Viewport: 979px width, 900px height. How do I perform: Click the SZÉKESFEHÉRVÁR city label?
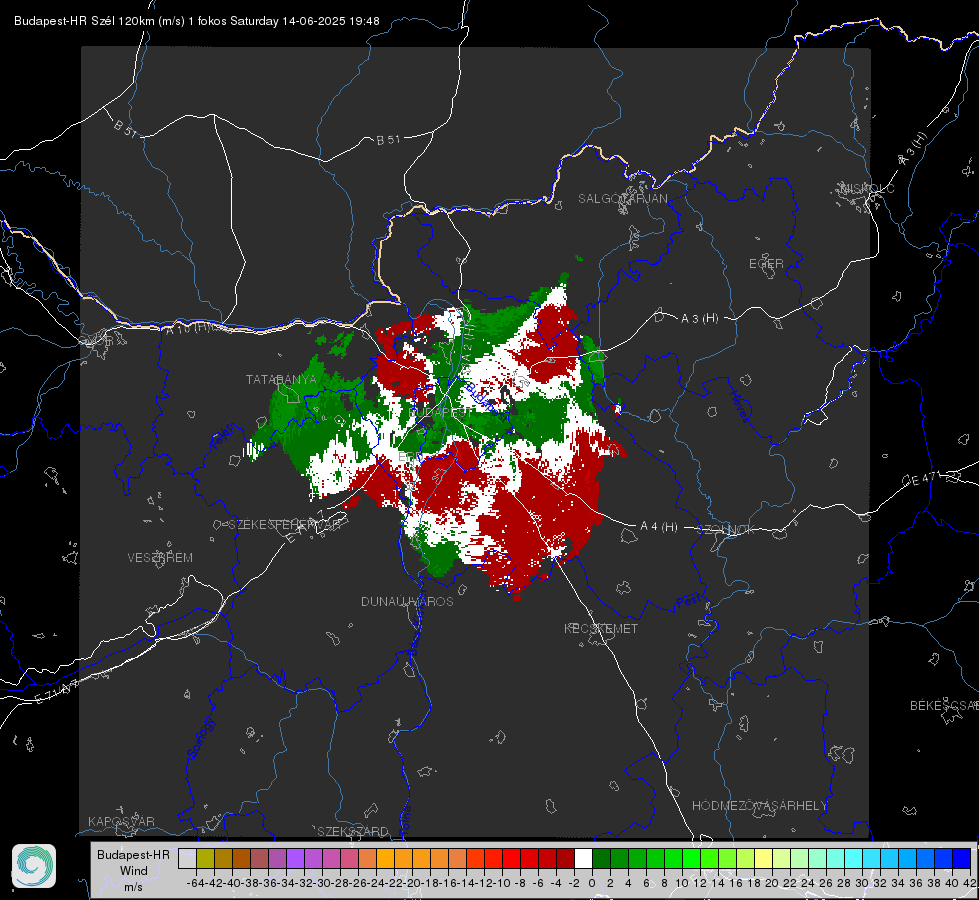pyautogui.click(x=284, y=525)
